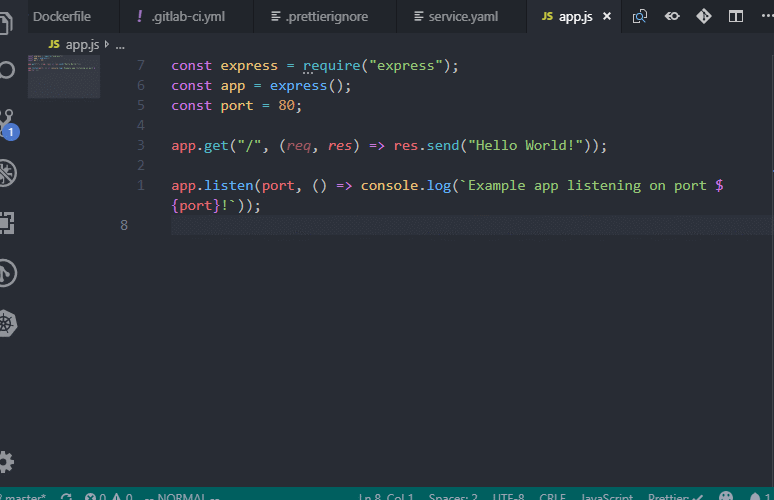
Task: Switch to the Dockerfile tab
Action: (62, 16)
